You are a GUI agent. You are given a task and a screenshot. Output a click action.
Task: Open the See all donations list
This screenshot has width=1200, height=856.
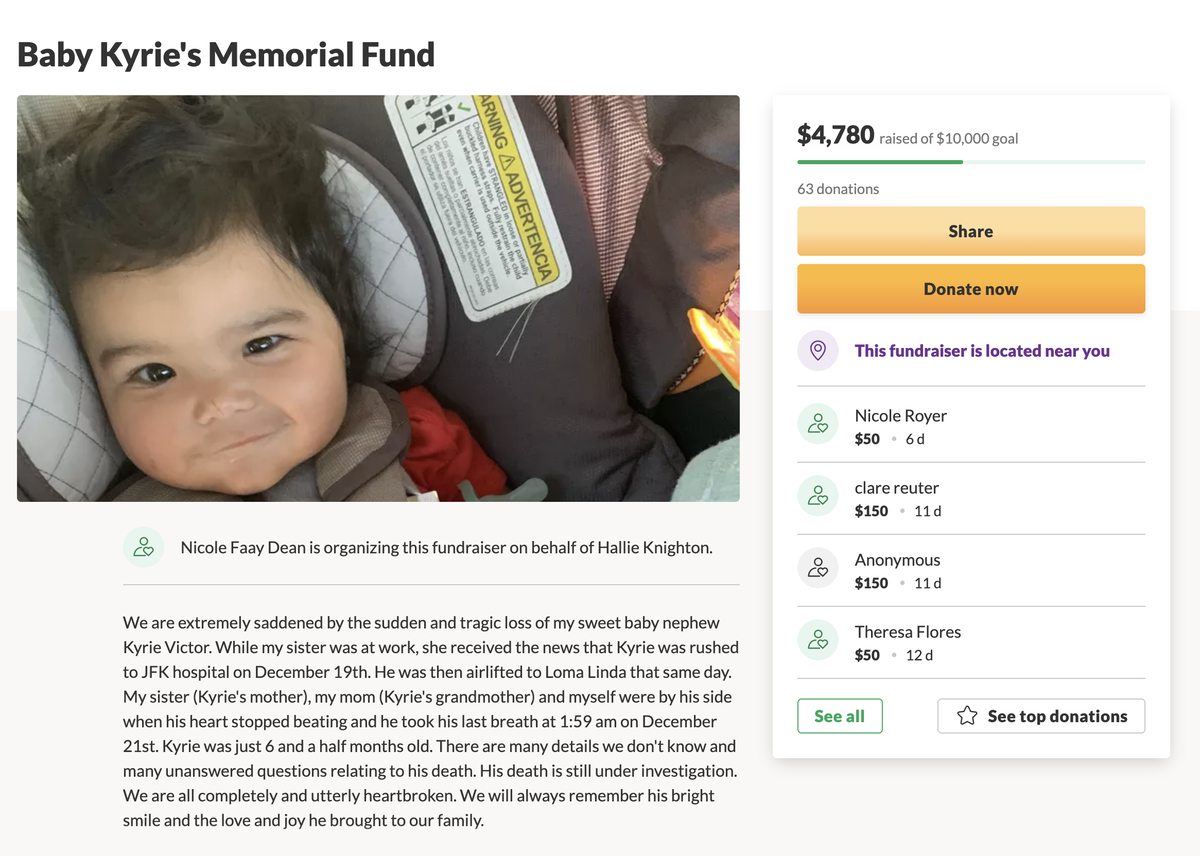[x=839, y=716]
